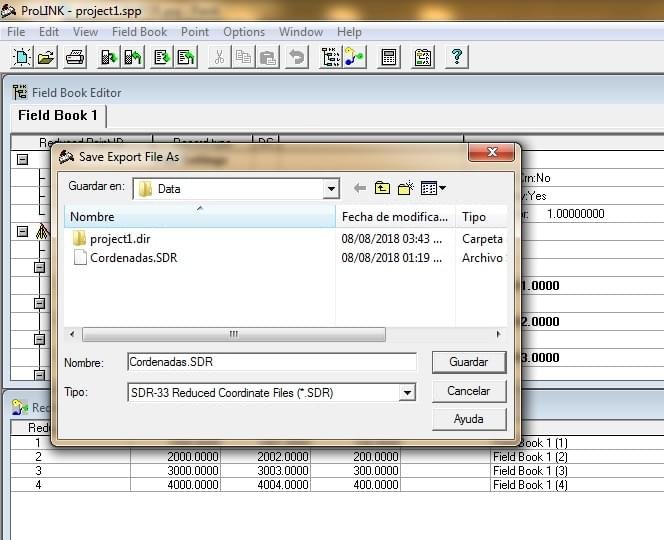
Task: Expand the Guardar en folder dropdown
Action: pos(331,188)
